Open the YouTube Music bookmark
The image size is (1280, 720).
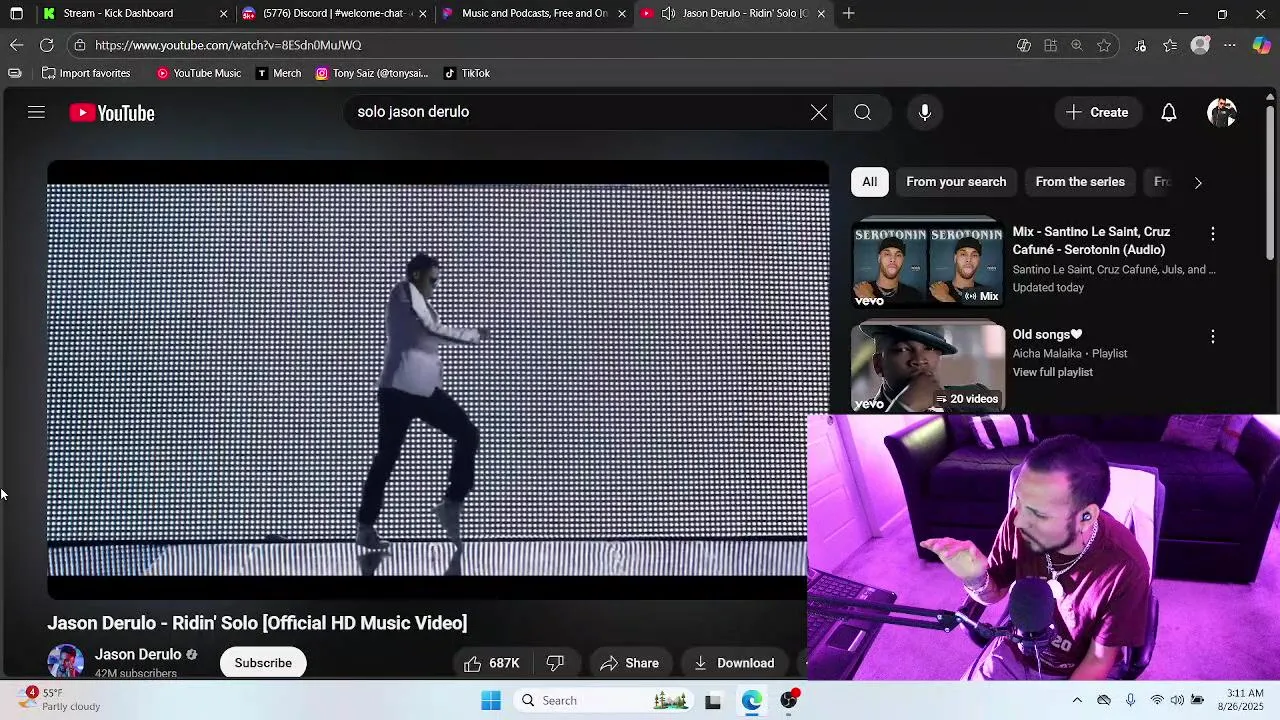pyautogui.click(x=199, y=73)
